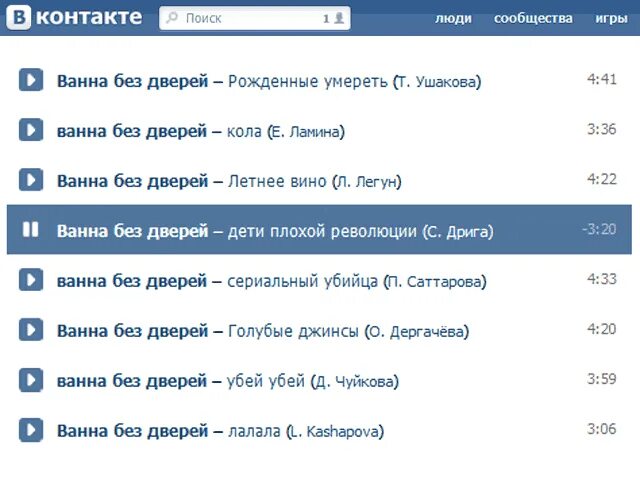Toggle the -3:20 remaining time display
Screen dimensions: 640x480
(599, 229)
